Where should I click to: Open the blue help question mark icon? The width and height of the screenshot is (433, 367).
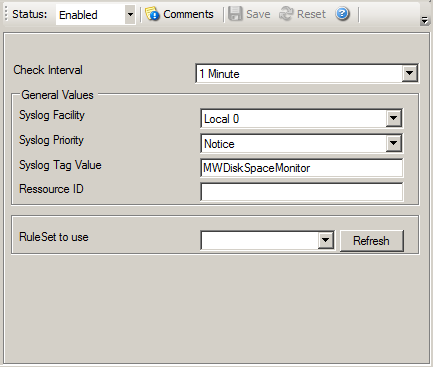[x=342, y=14]
